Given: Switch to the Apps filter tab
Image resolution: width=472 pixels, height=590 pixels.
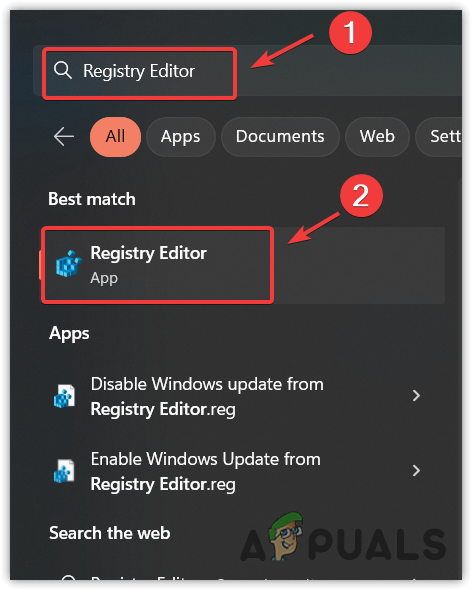Looking at the screenshot, I should click(181, 137).
